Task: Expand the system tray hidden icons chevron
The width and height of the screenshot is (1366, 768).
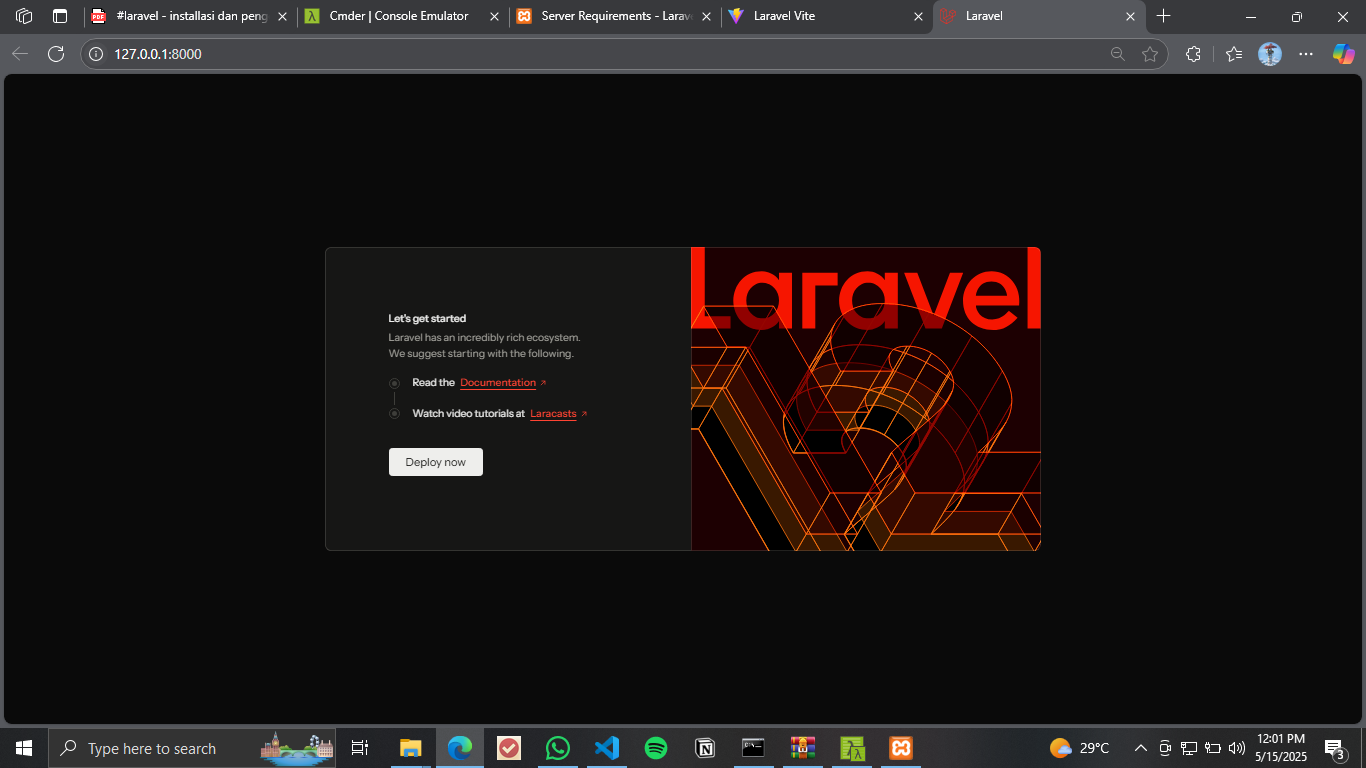Action: click(x=1140, y=748)
